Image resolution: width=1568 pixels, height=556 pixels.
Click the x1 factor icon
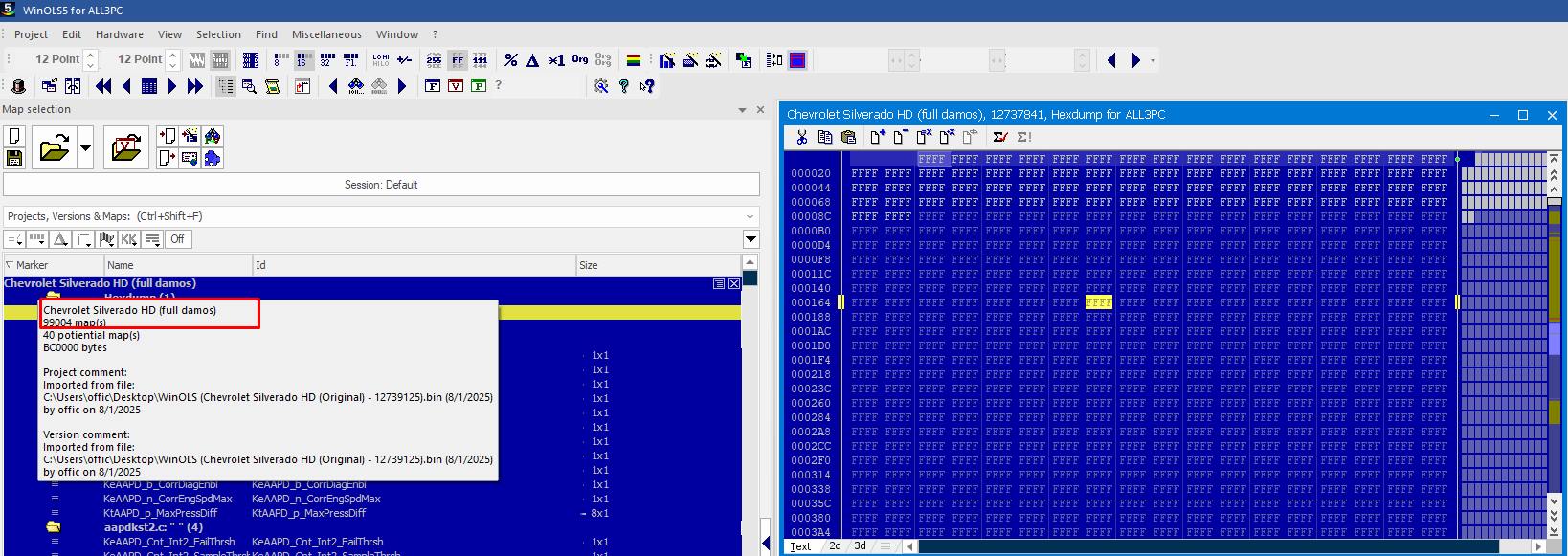(x=556, y=60)
